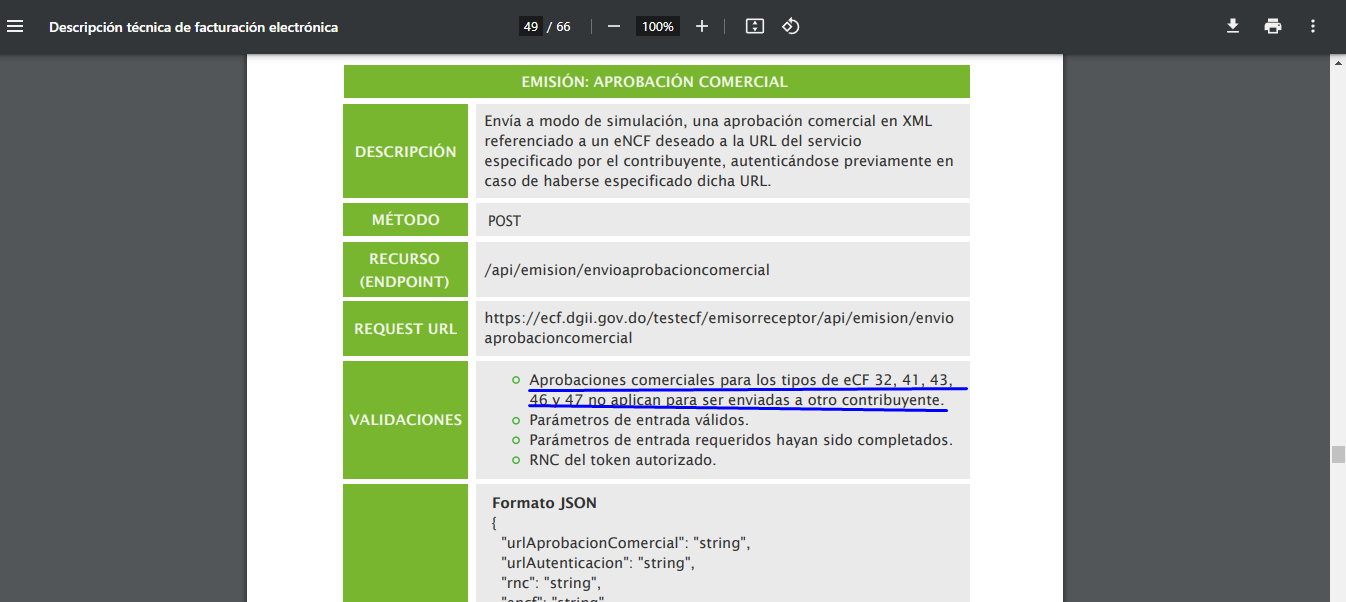
Task: Click the "rnc": "string" JSON line
Action: [x=550, y=583]
